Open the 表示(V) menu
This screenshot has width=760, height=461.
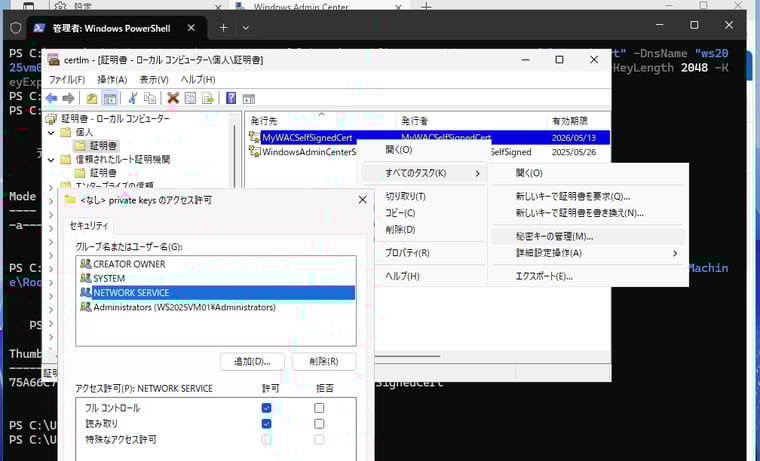tap(154, 79)
